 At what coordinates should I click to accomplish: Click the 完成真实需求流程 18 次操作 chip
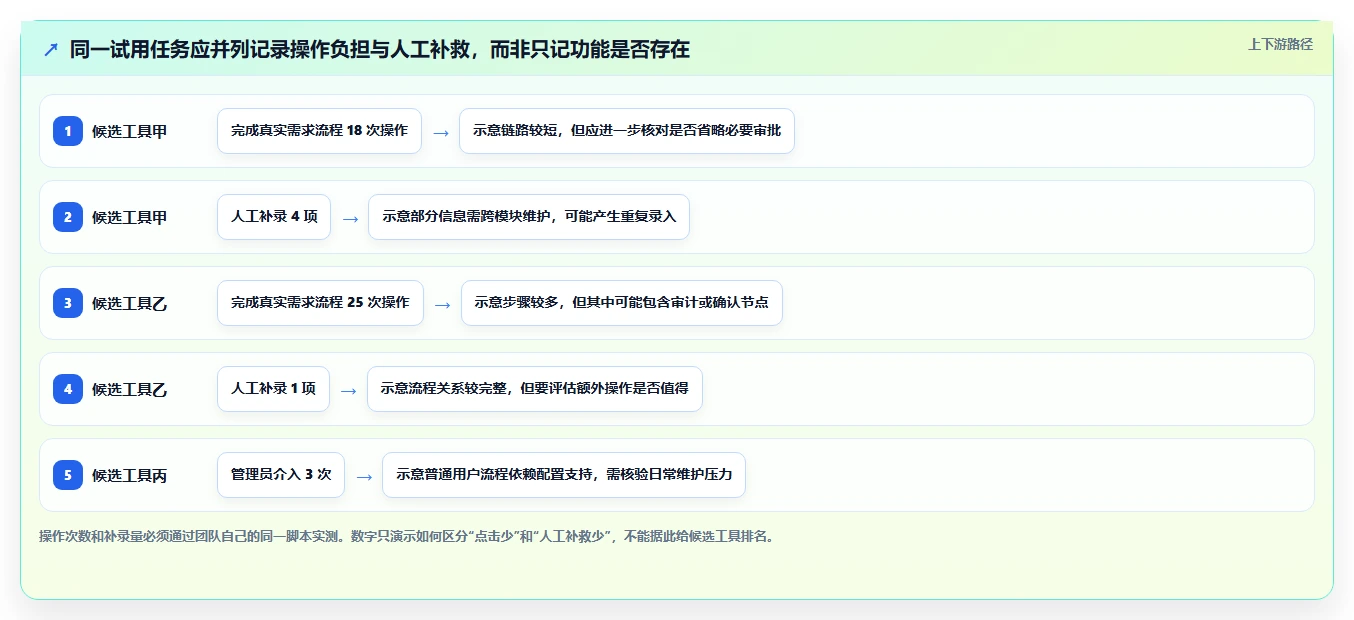click(319, 131)
